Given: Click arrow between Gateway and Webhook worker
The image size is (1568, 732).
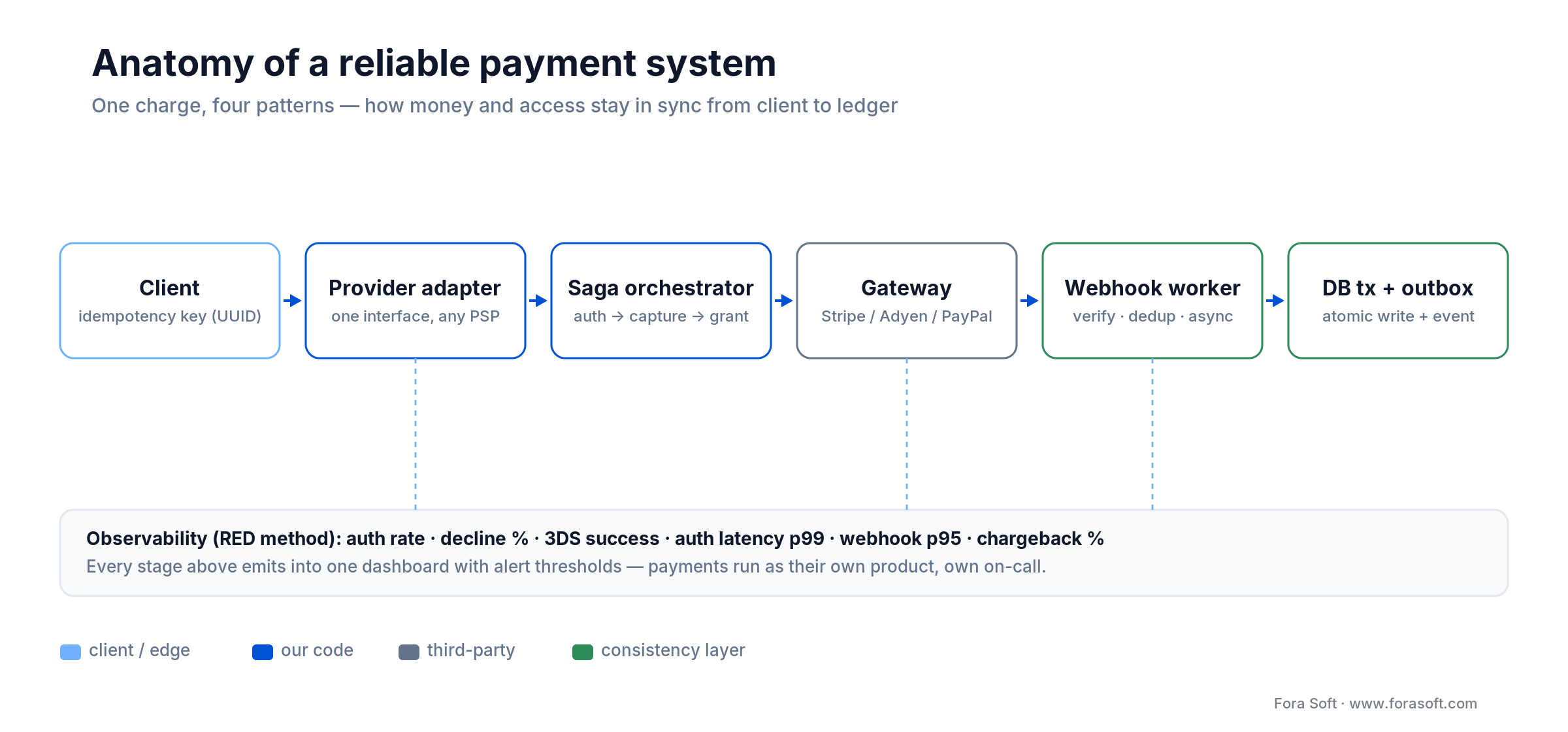Looking at the screenshot, I should (1030, 301).
